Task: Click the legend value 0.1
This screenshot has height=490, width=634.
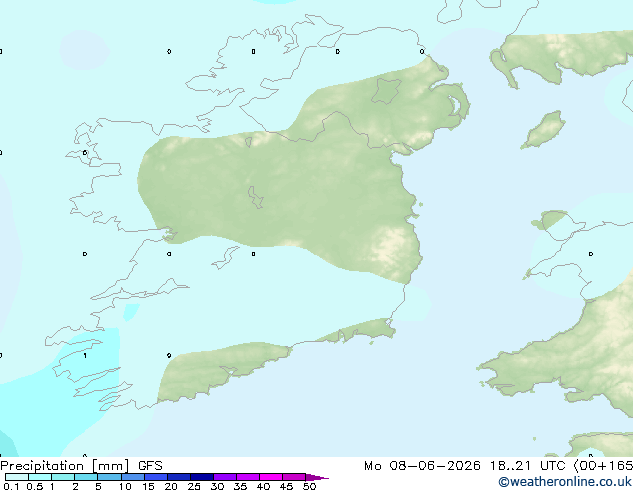Action: tap(11, 486)
